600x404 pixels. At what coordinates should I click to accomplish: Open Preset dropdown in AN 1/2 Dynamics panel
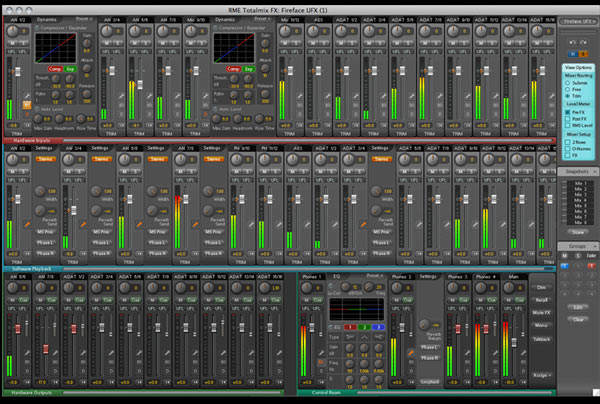coord(83,19)
